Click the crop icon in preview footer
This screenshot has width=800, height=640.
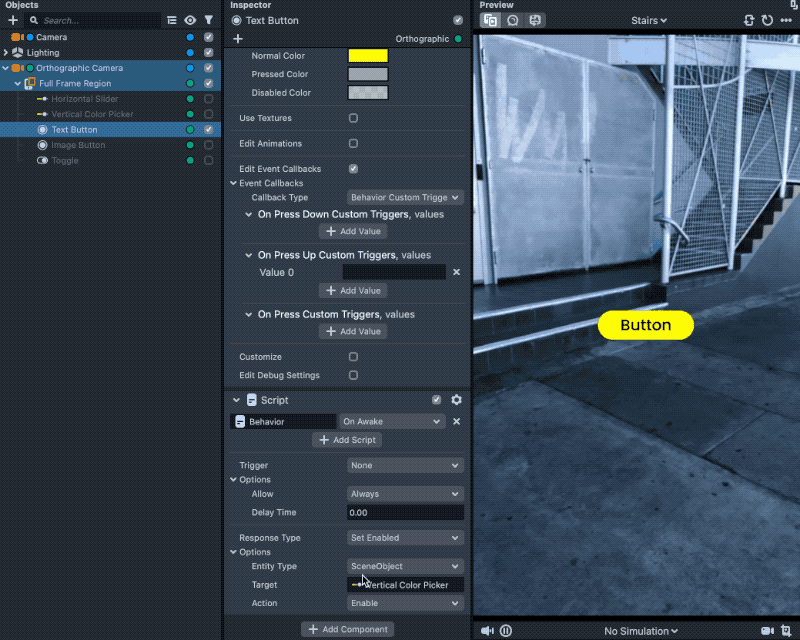coord(785,631)
